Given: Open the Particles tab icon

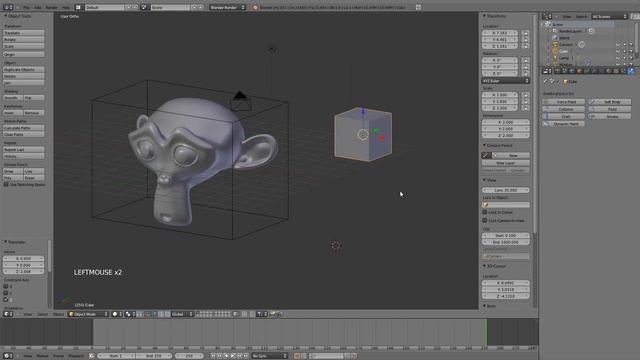Looking at the screenshot, I should point(622,71).
